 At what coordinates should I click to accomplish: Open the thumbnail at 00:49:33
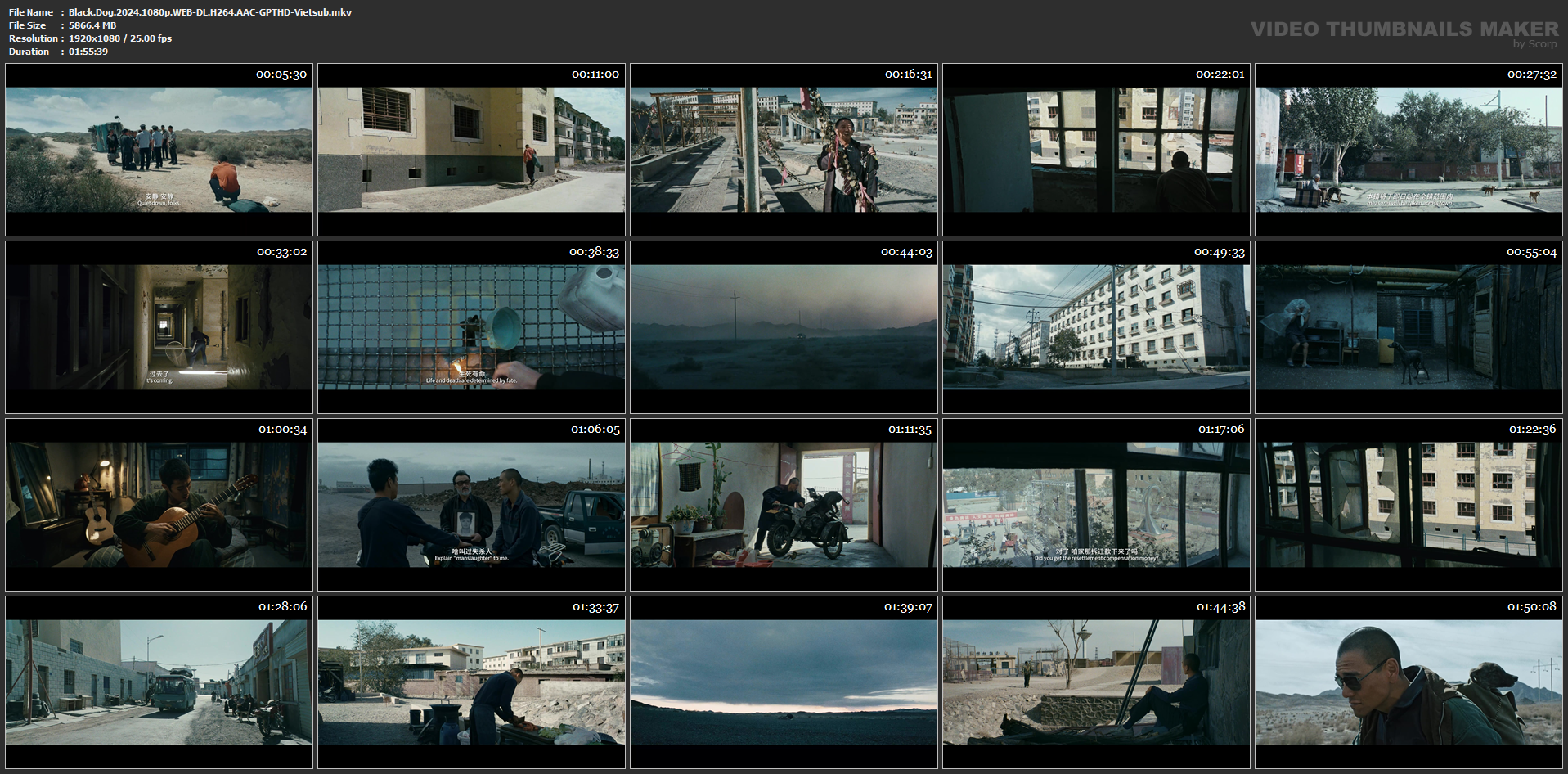(x=1096, y=327)
